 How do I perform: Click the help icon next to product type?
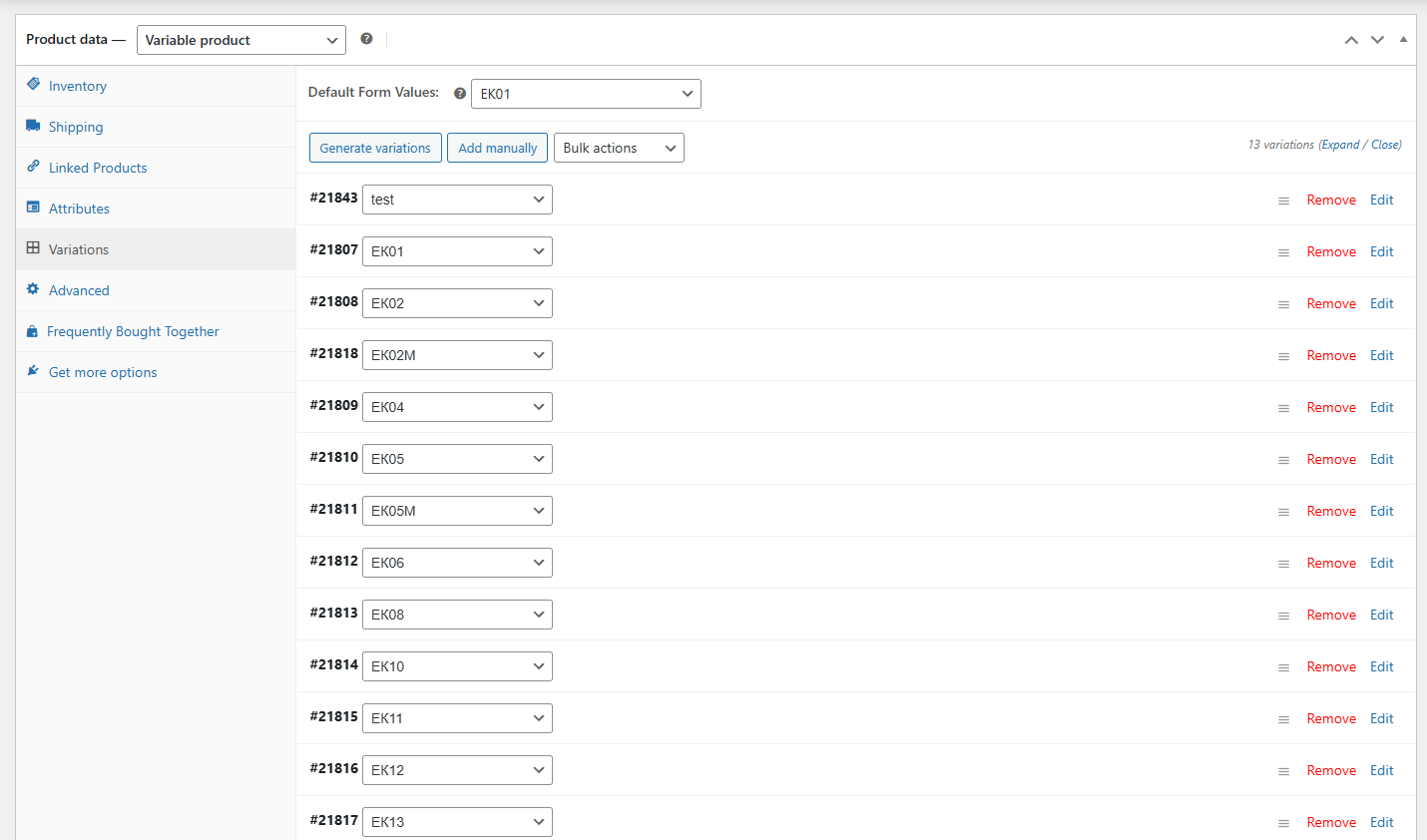pyautogui.click(x=366, y=39)
